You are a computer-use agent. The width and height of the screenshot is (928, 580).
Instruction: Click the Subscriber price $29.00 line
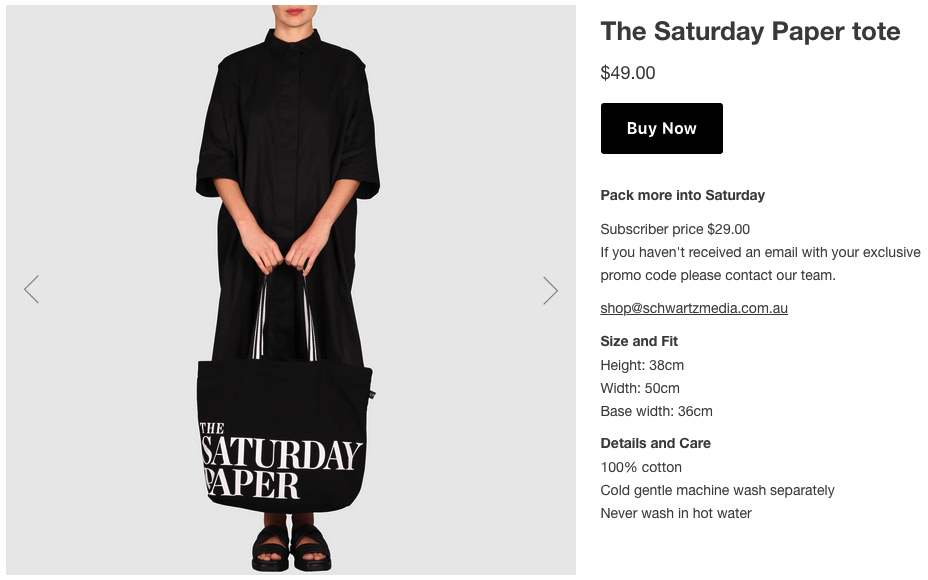point(675,229)
